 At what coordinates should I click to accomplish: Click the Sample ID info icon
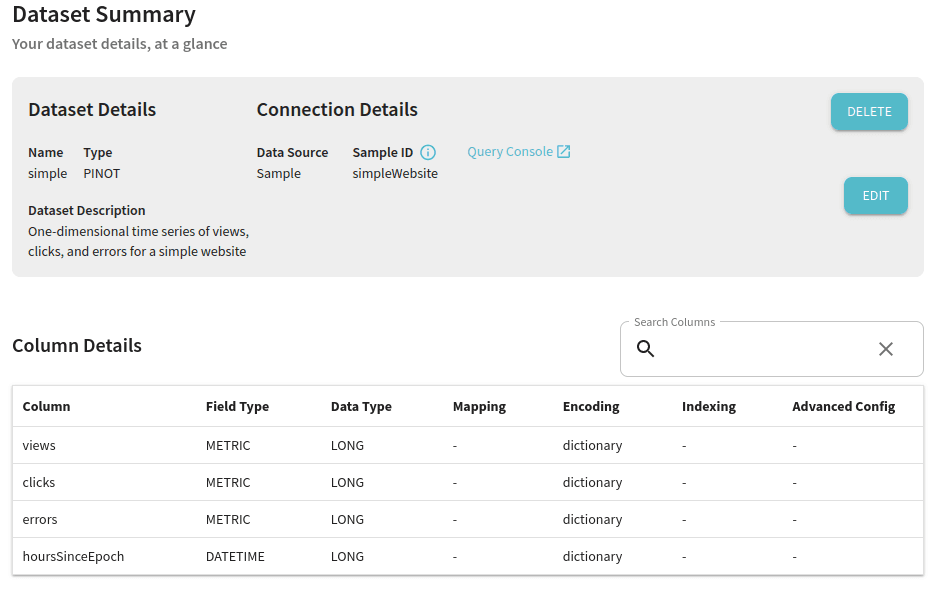click(x=428, y=153)
